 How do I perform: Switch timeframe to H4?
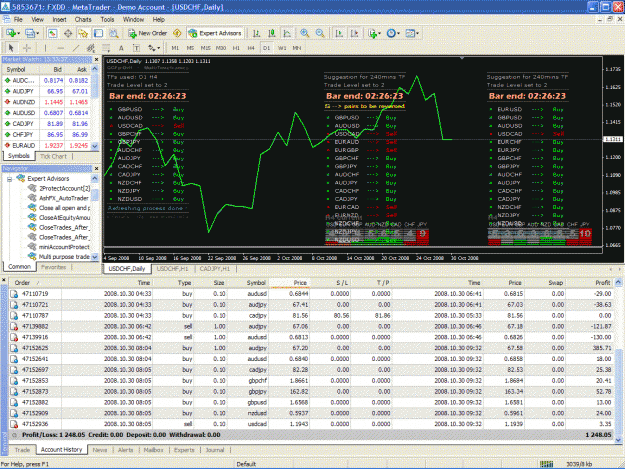(251, 48)
